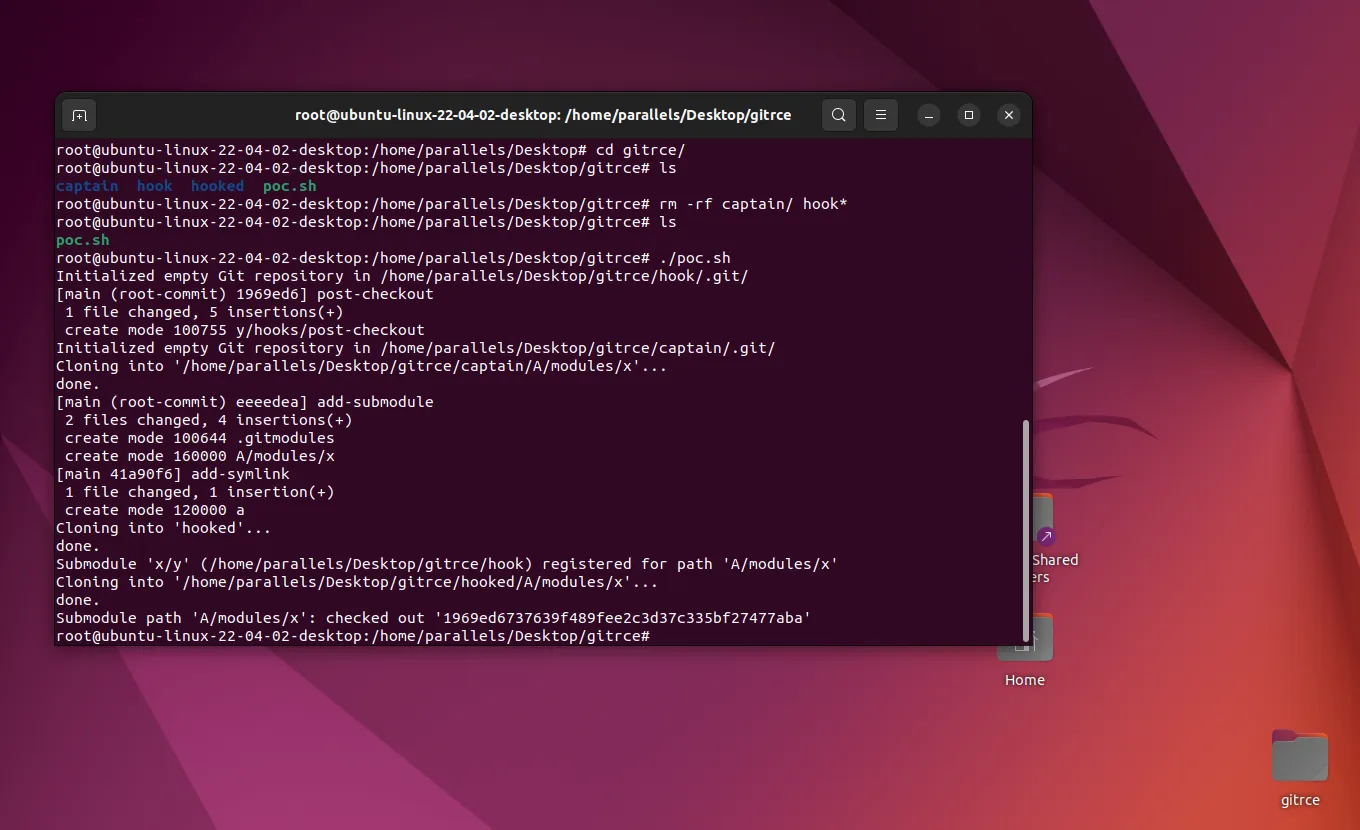
Task: Close the terminal window
Action: pyautogui.click(x=1008, y=115)
